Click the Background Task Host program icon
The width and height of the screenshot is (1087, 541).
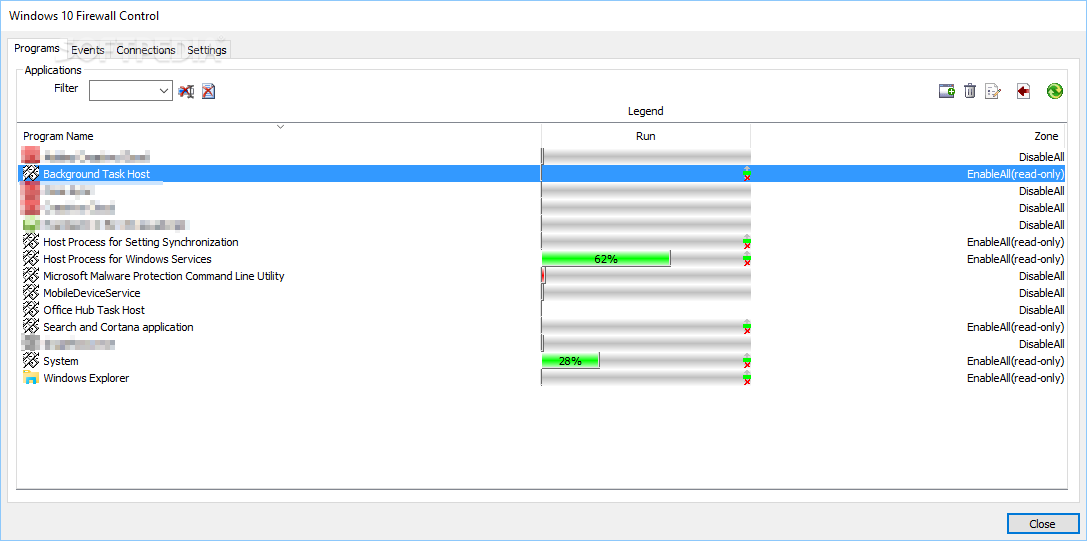(x=31, y=173)
